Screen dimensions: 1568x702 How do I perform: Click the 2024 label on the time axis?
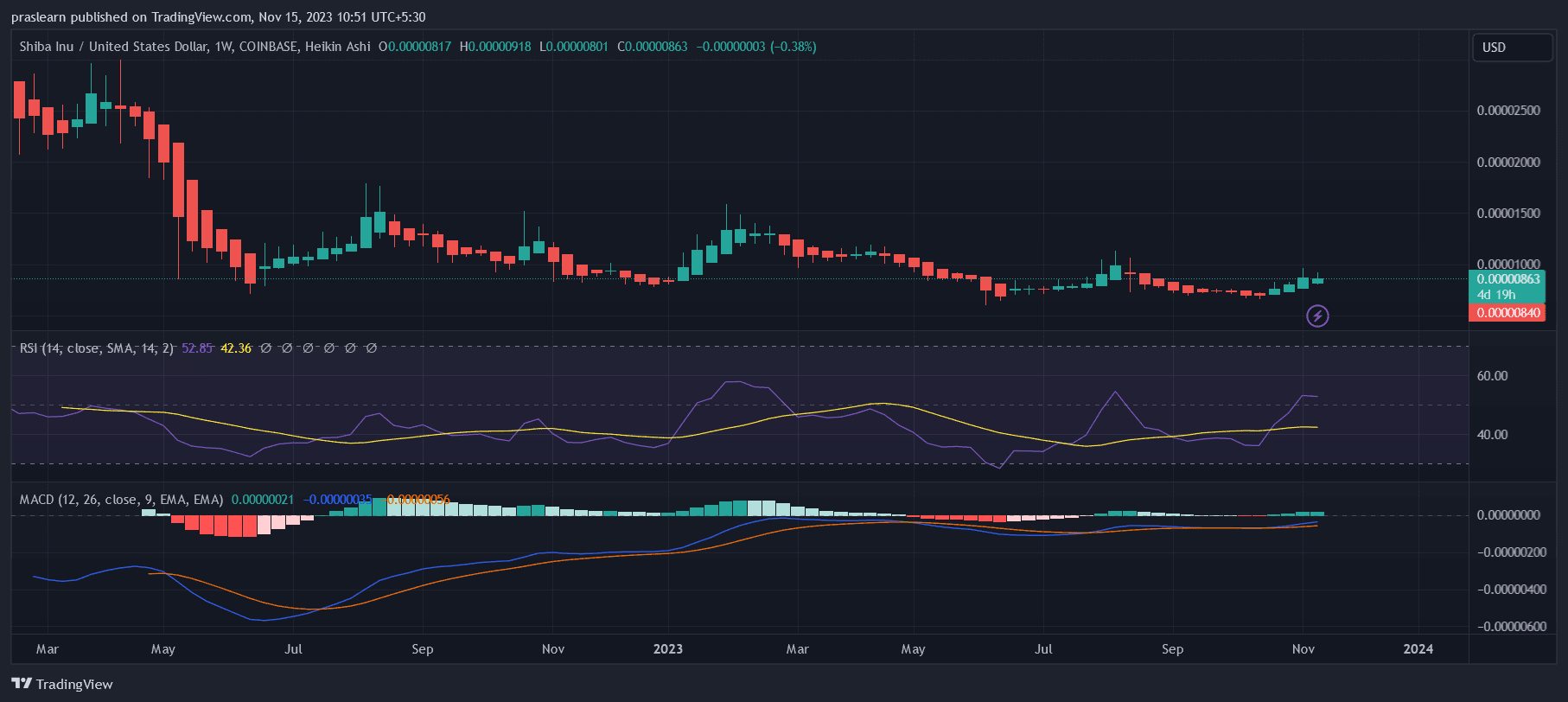coord(1418,649)
